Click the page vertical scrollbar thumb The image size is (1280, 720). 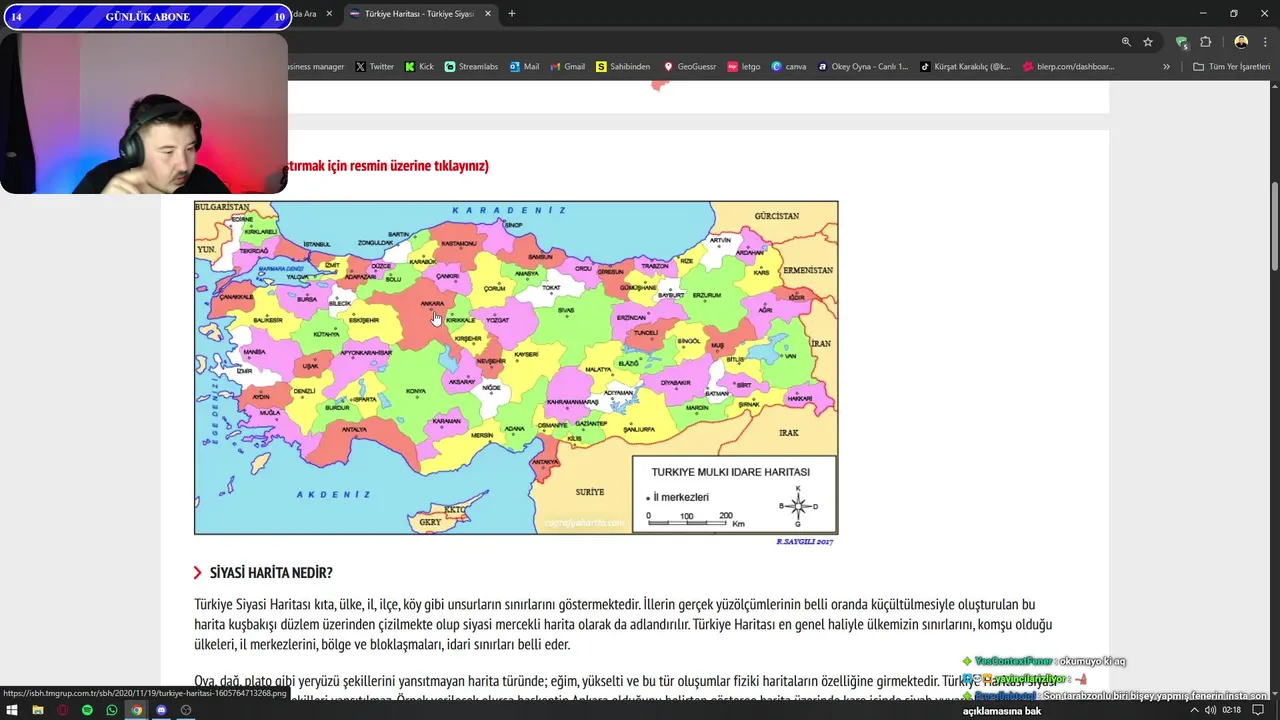(1274, 227)
